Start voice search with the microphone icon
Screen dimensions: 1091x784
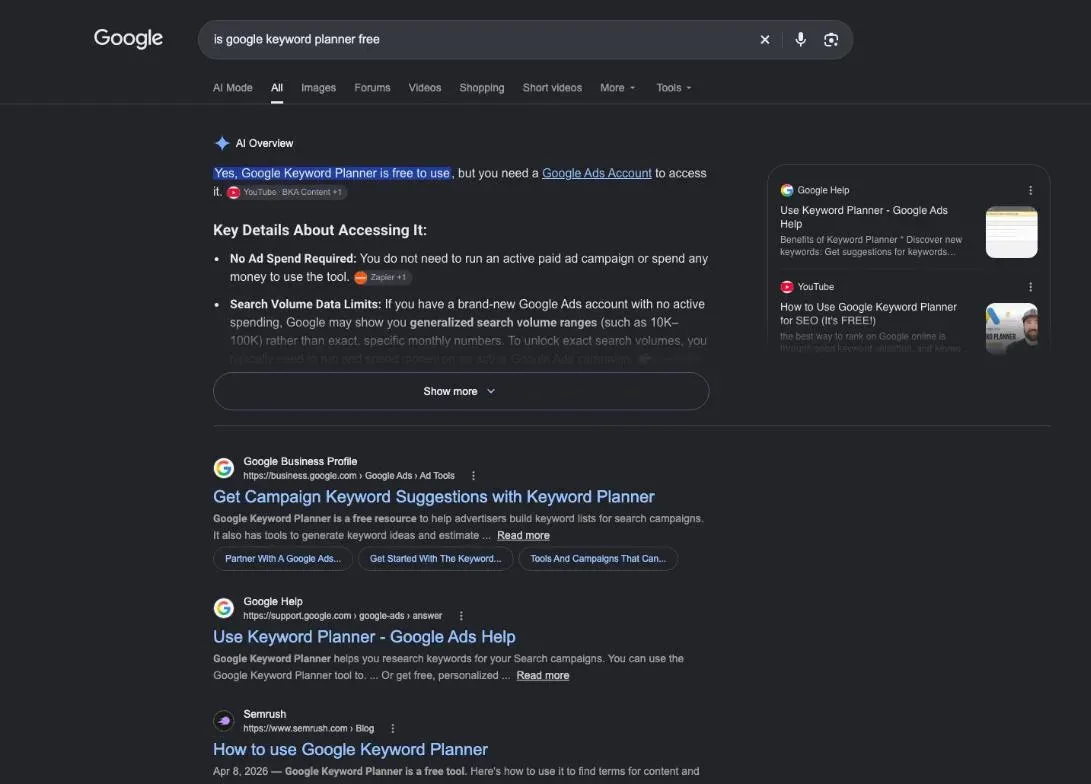coord(801,40)
